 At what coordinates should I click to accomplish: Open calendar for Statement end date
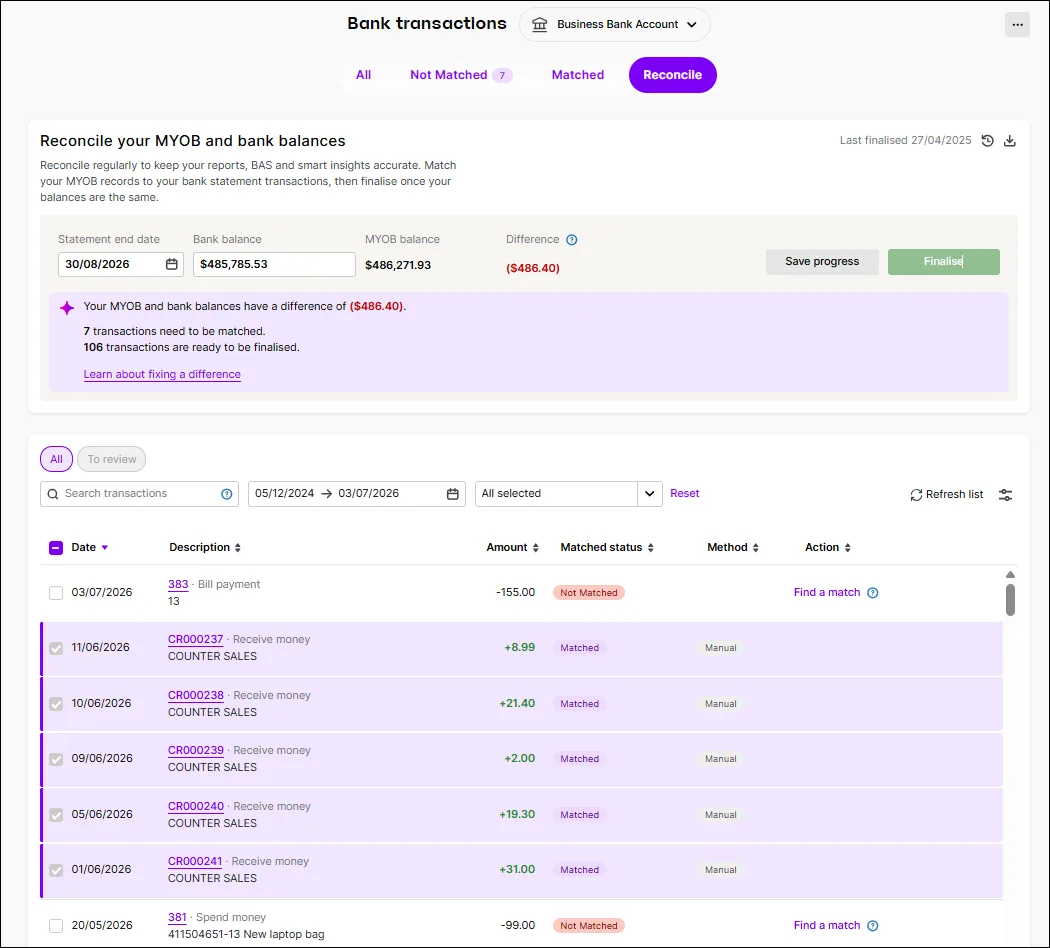coord(171,264)
